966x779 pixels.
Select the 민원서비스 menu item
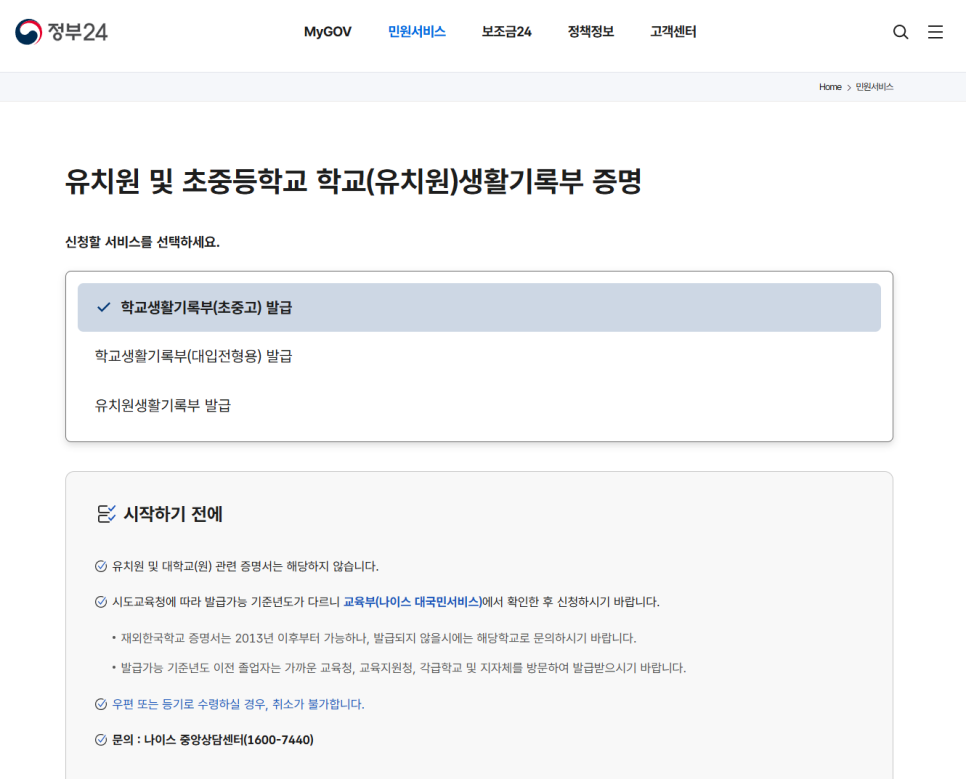pyautogui.click(x=416, y=32)
